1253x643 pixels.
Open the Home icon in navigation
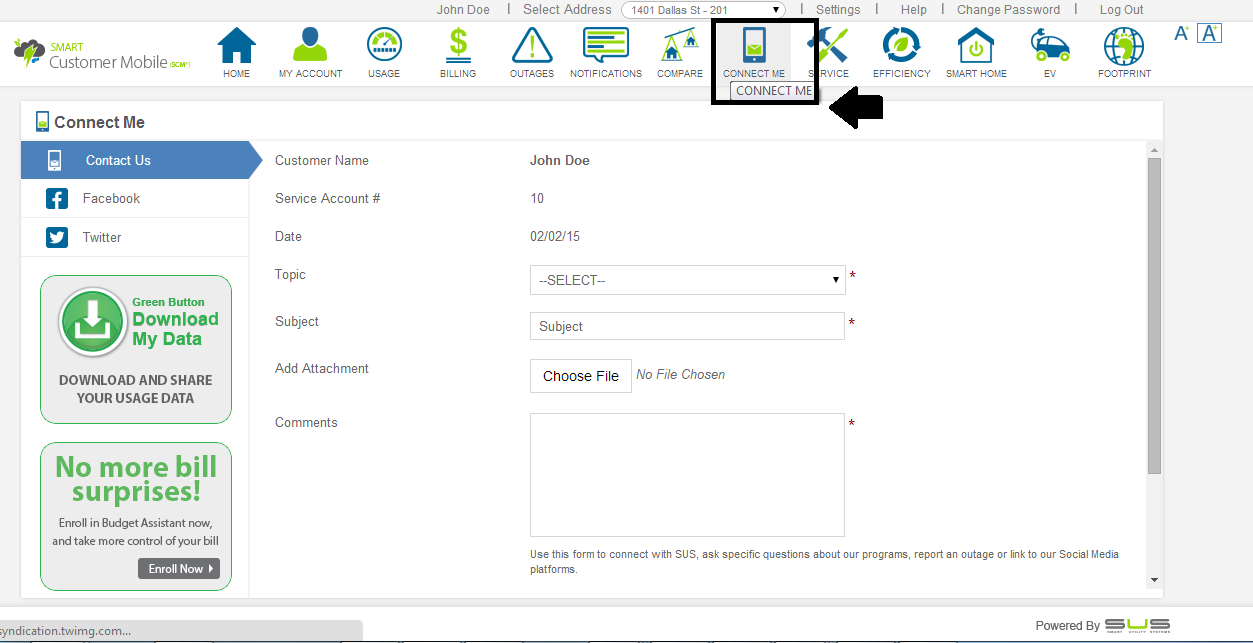coord(237,48)
